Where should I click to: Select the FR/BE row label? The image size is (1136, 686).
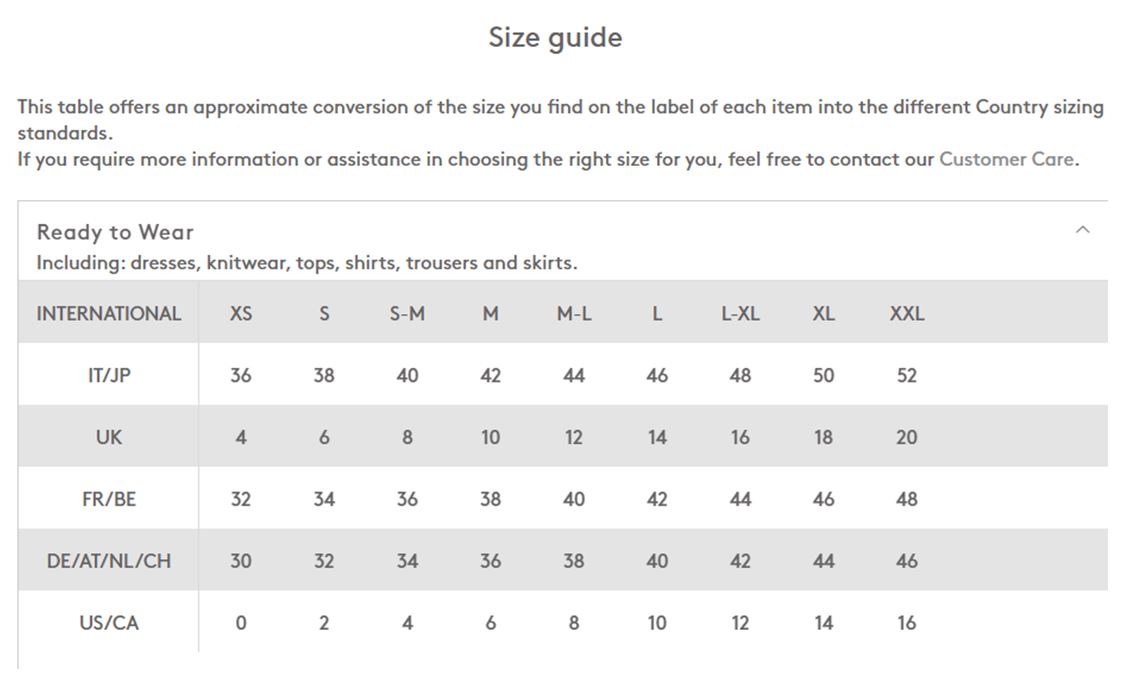pos(109,499)
